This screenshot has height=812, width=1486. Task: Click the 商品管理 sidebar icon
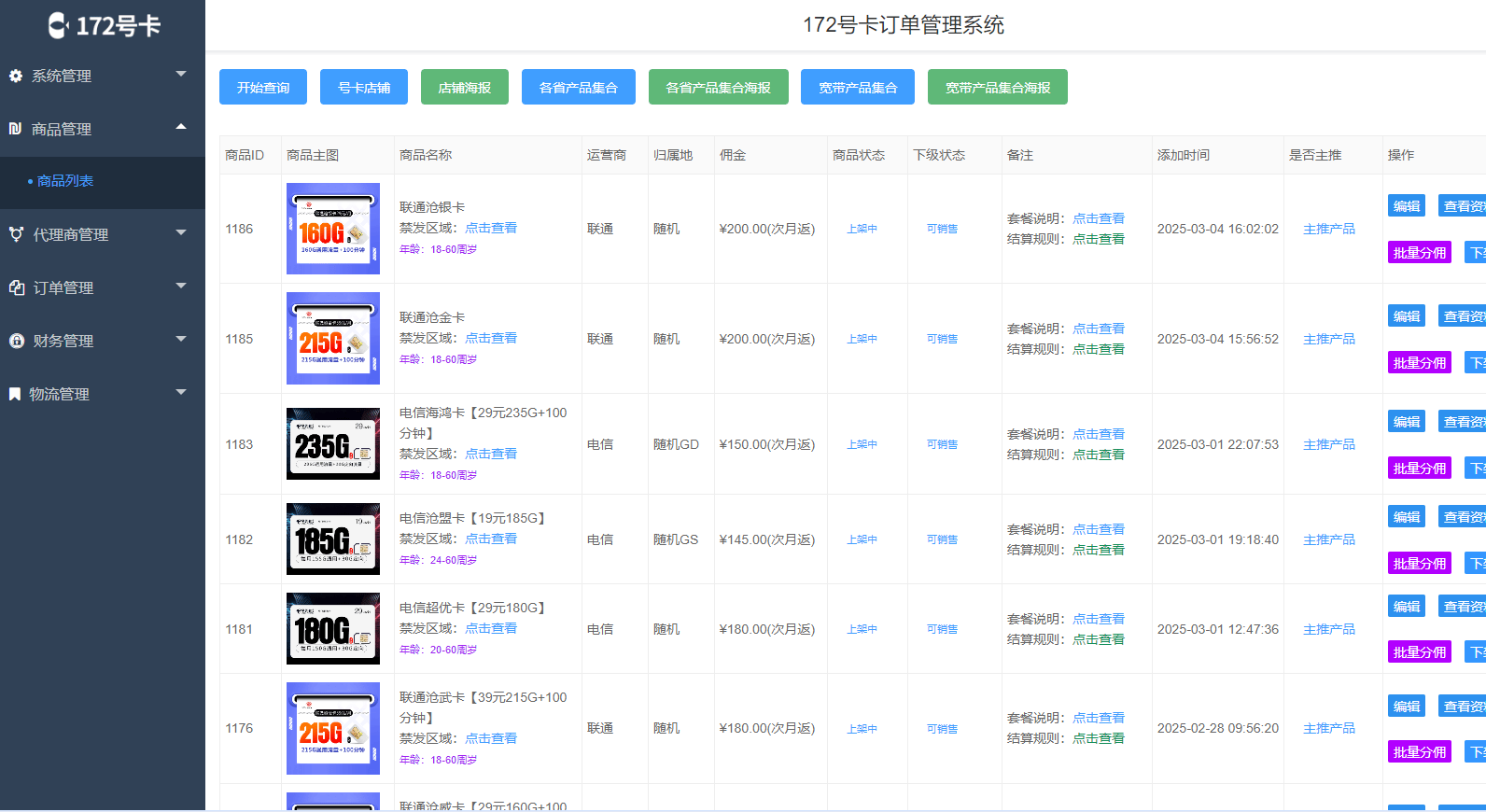(x=16, y=129)
